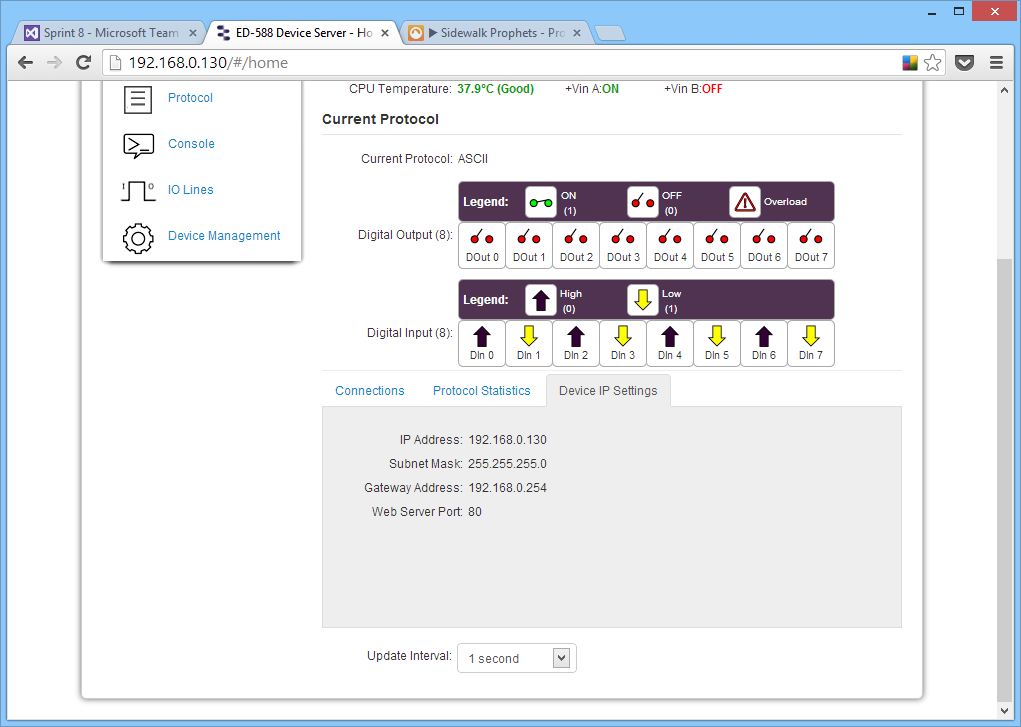Select the Device IP Settings tab
This screenshot has height=727, width=1021.
point(608,391)
